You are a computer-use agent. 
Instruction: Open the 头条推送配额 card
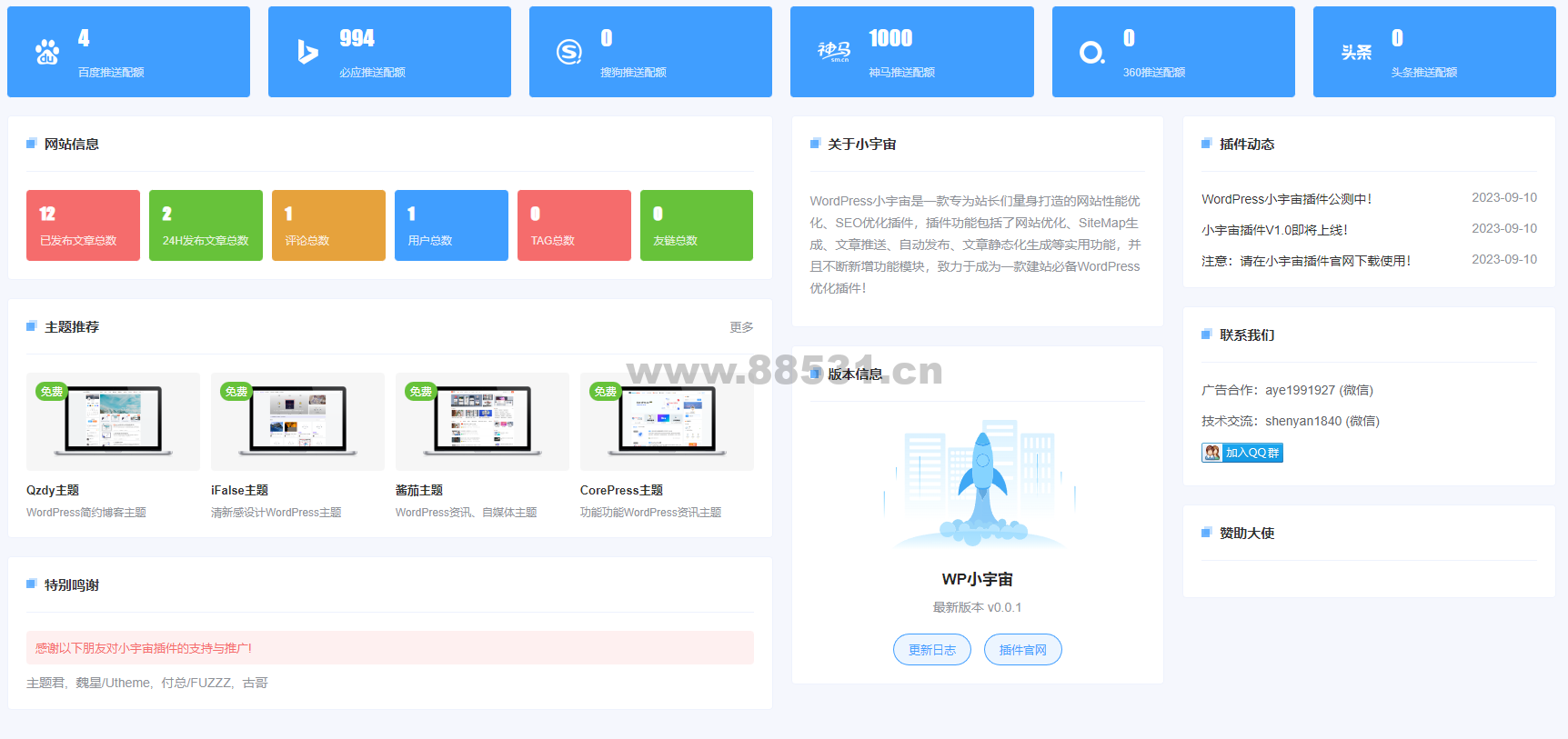[x=1434, y=52]
